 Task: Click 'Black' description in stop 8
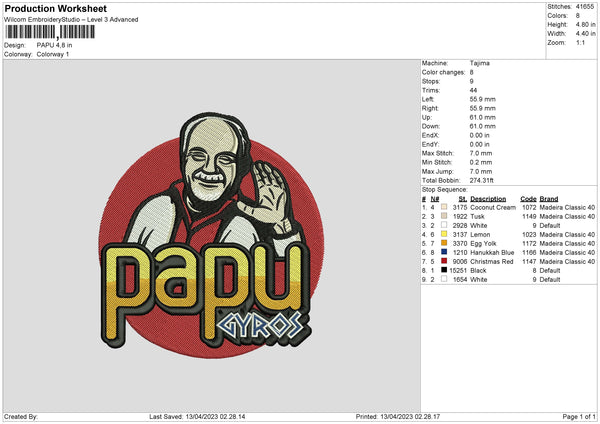click(478, 270)
